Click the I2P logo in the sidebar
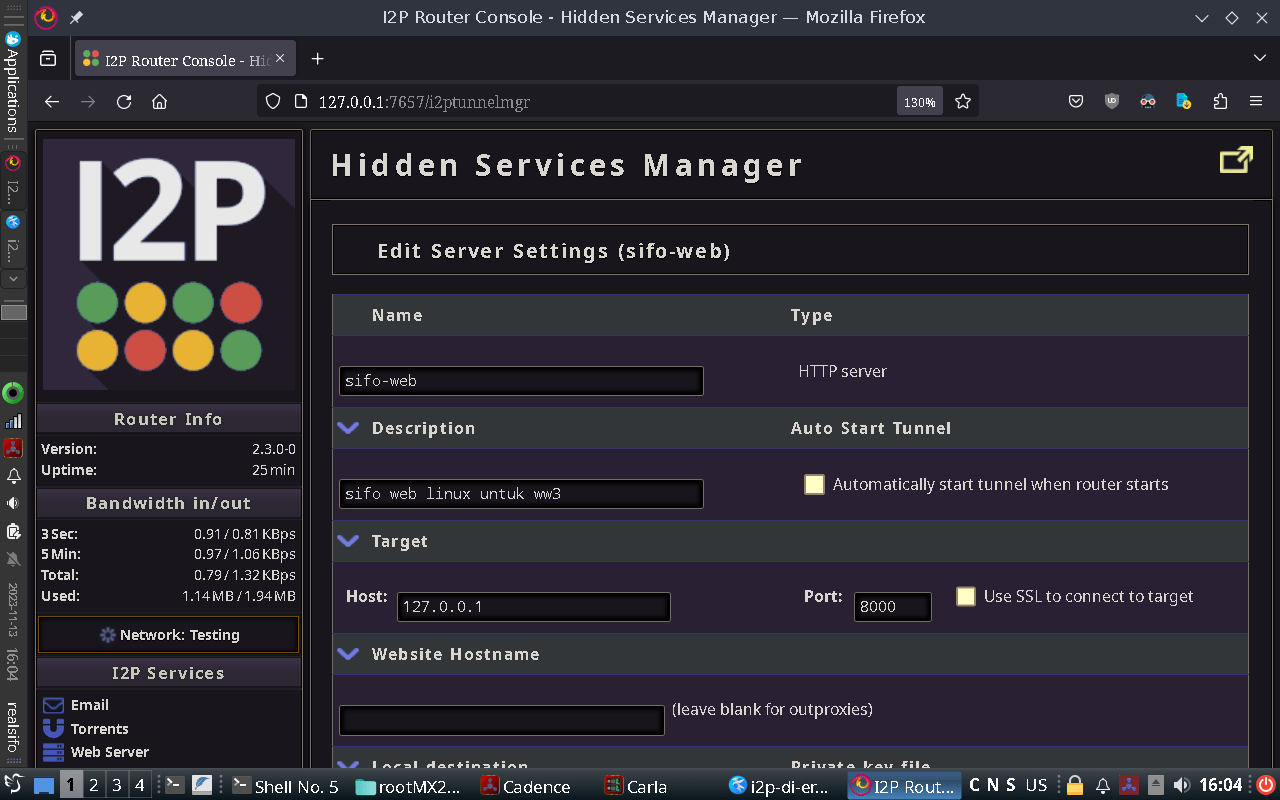Image resolution: width=1280 pixels, height=800 pixels. (169, 264)
